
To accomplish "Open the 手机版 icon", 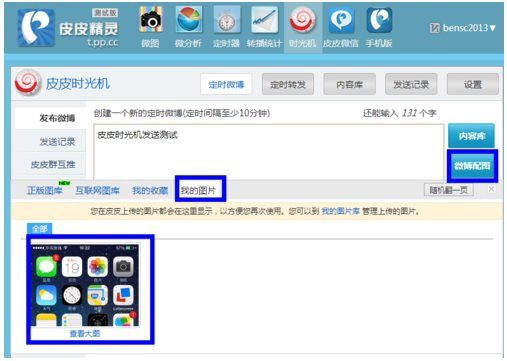I will [379, 20].
